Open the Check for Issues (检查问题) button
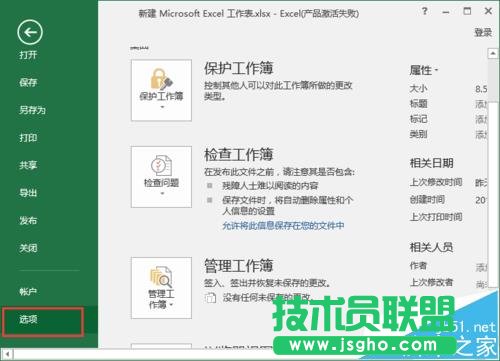Viewport: 500px width, 361px height. (x=161, y=177)
